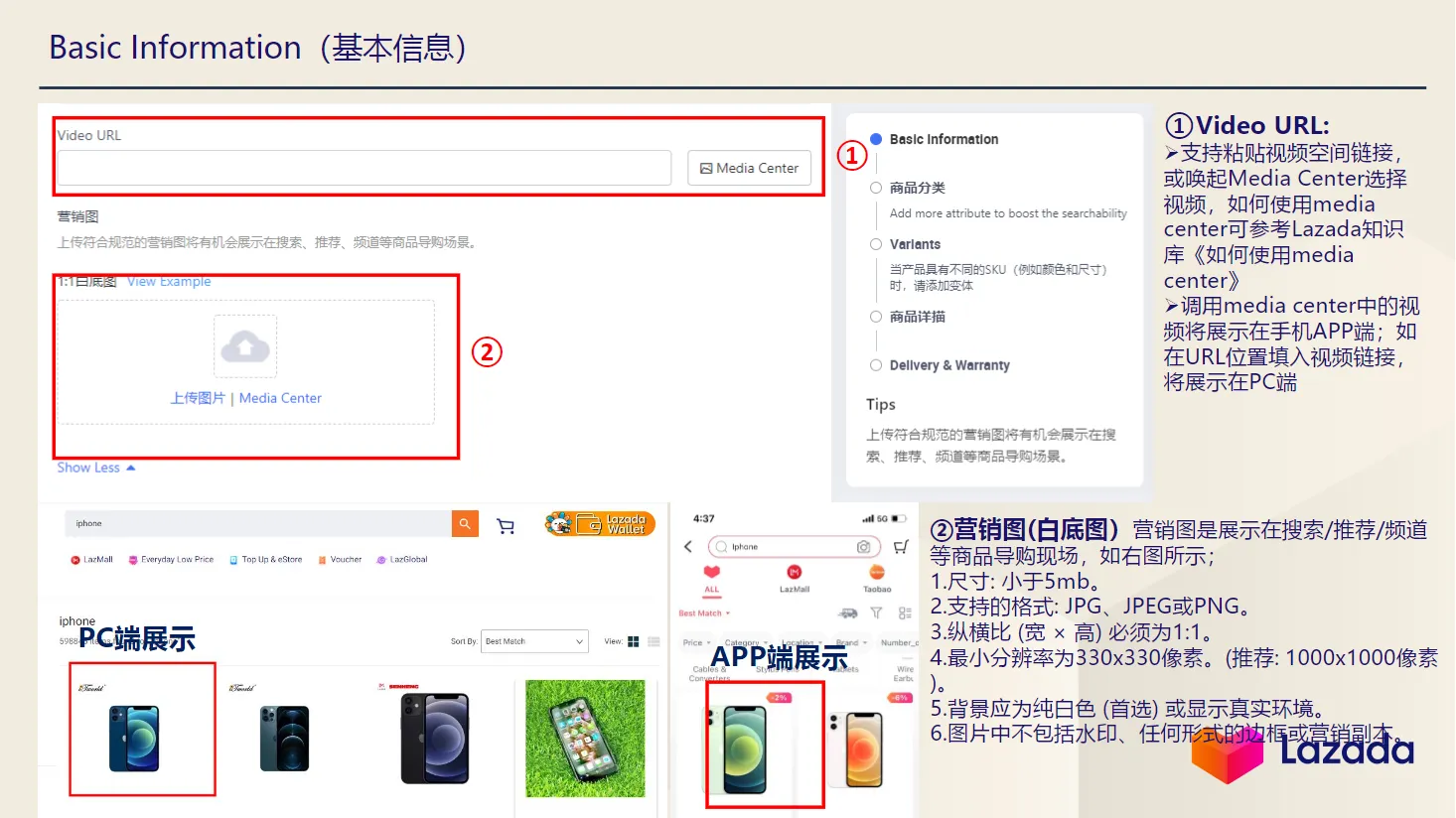Switch to grid view next to View label
The height and width of the screenshot is (818, 1456).
[x=633, y=641]
